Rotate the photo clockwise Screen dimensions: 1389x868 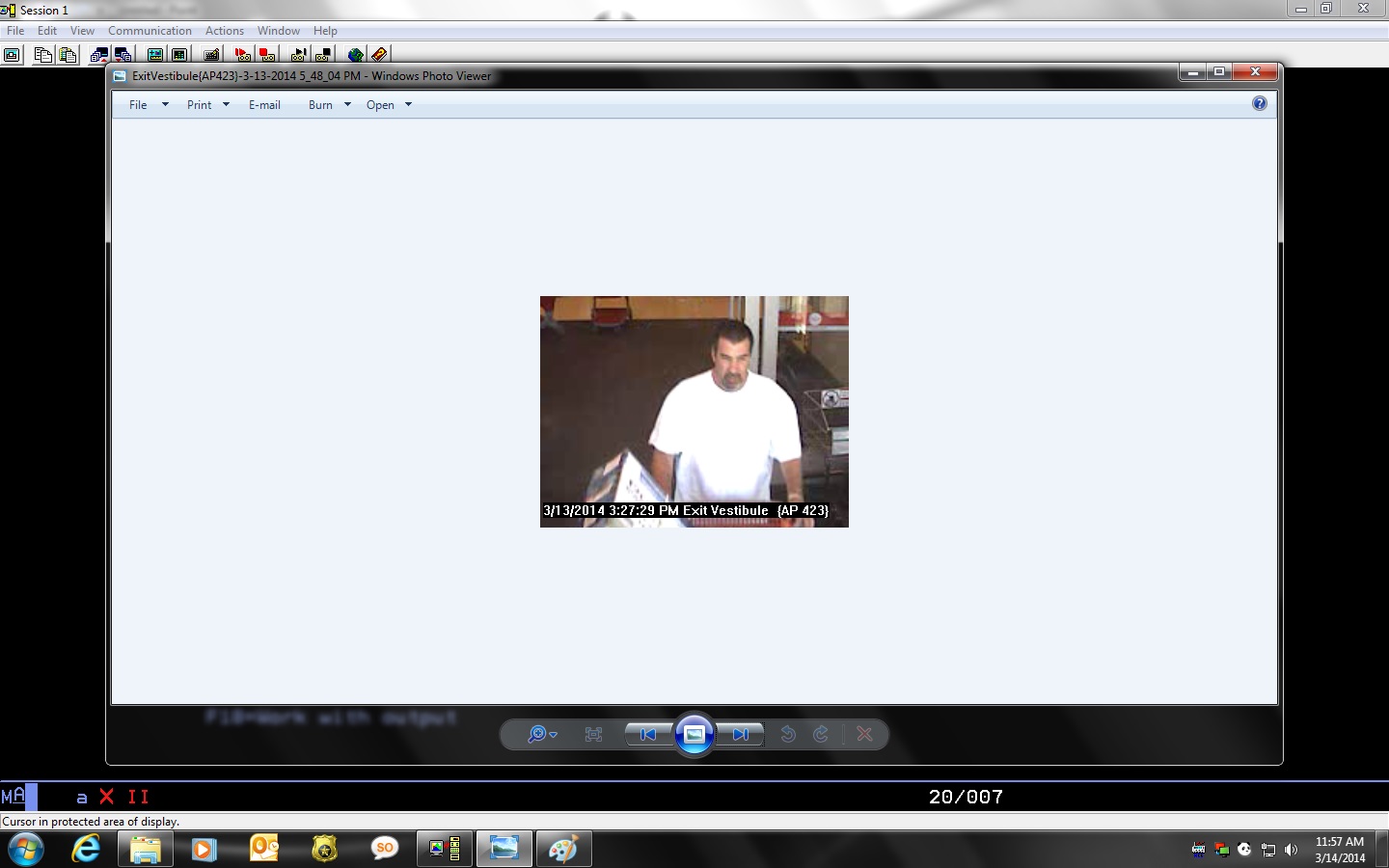[x=821, y=734]
